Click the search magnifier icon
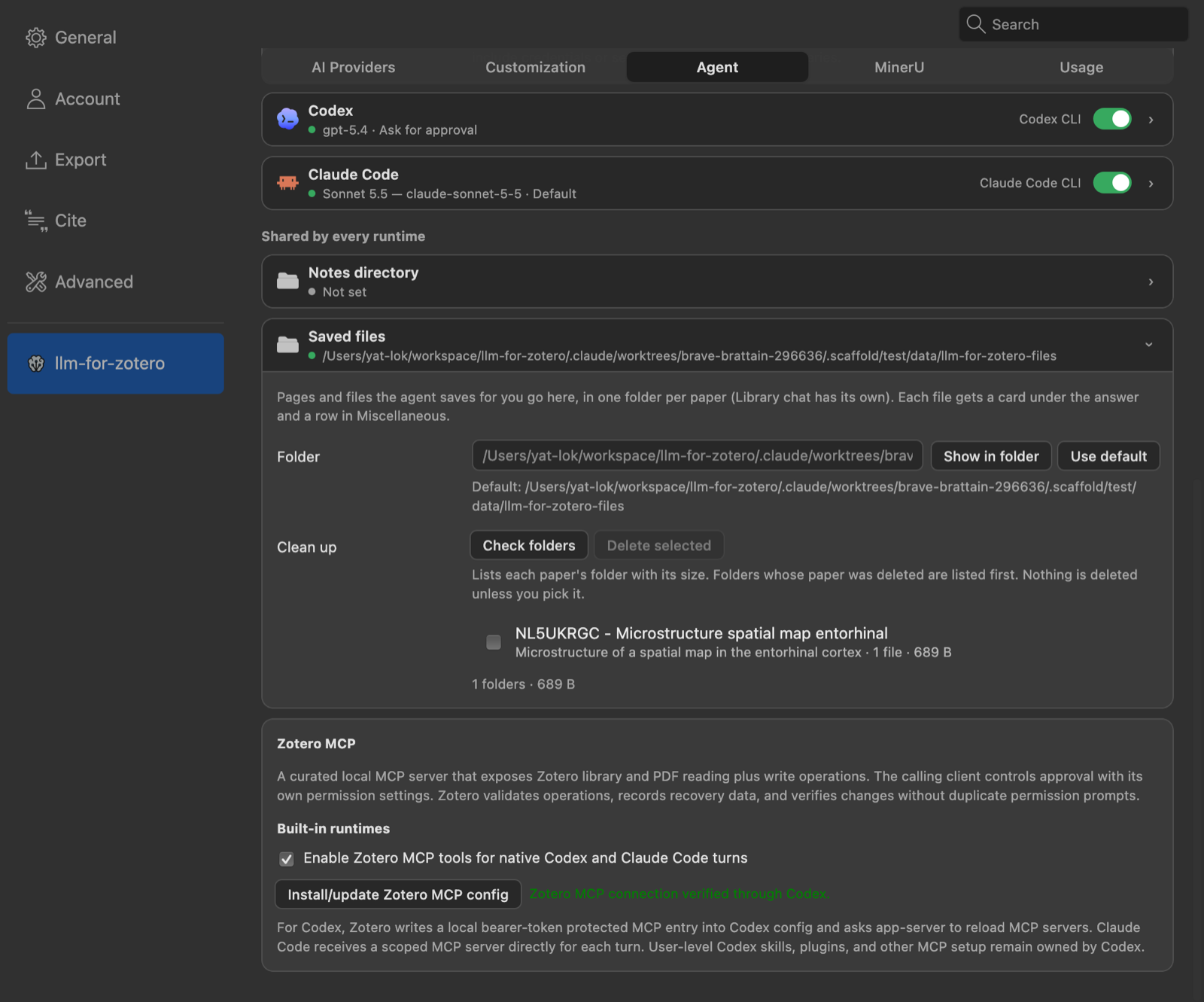The height and width of the screenshot is (1002, 1204). pyautogui.click(x=975, y=24)
